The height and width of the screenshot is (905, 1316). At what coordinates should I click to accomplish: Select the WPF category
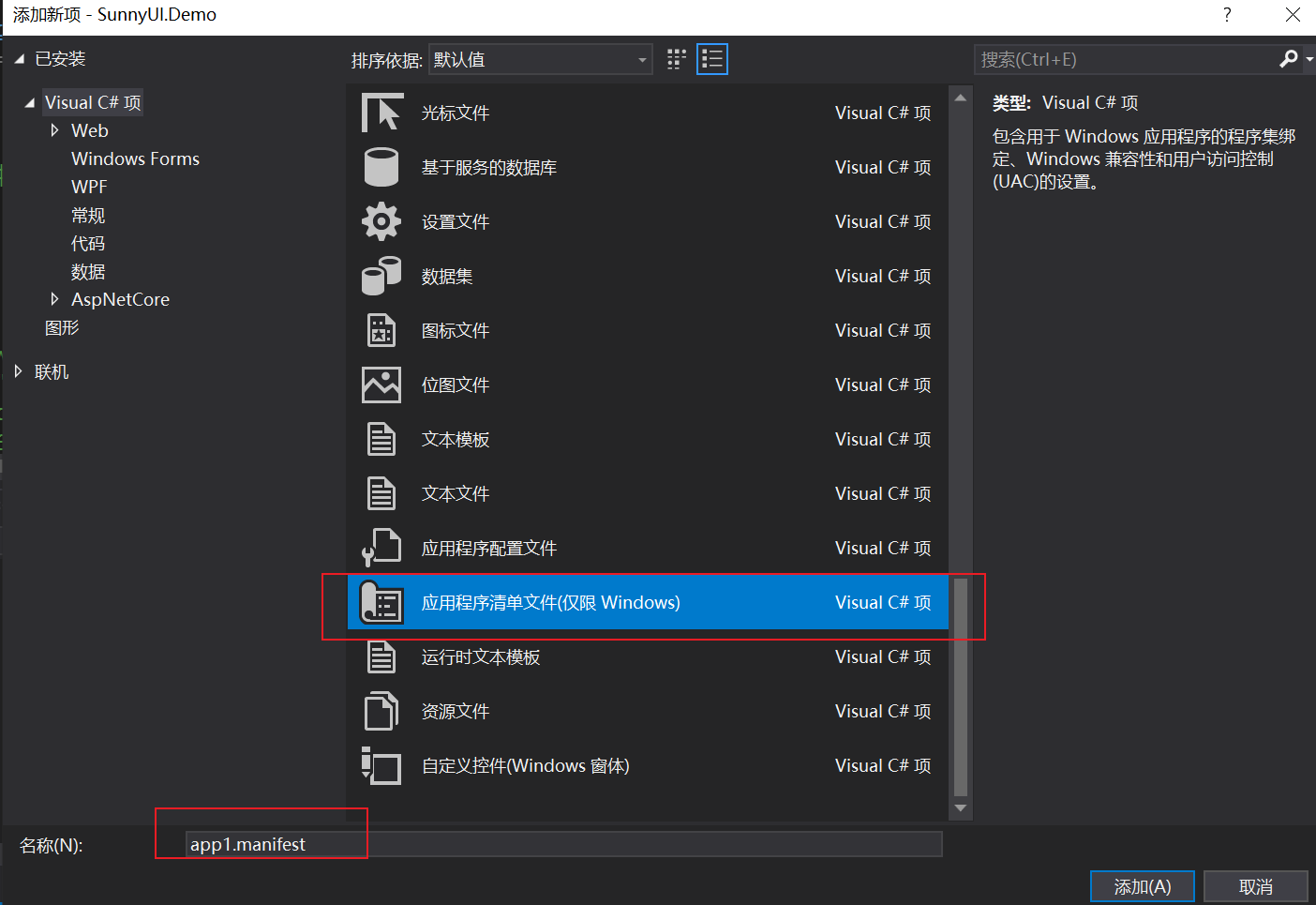[x=89, y=187]
